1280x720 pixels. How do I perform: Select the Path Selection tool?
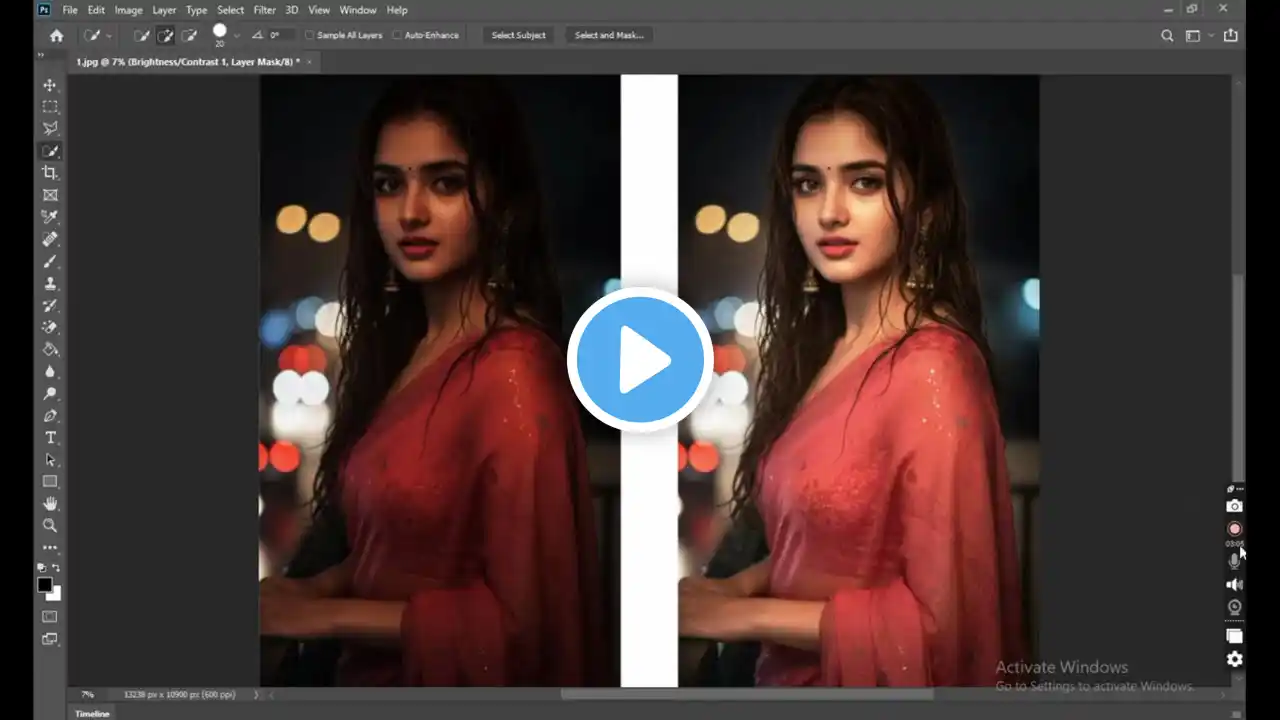click(x=50, y=460)
